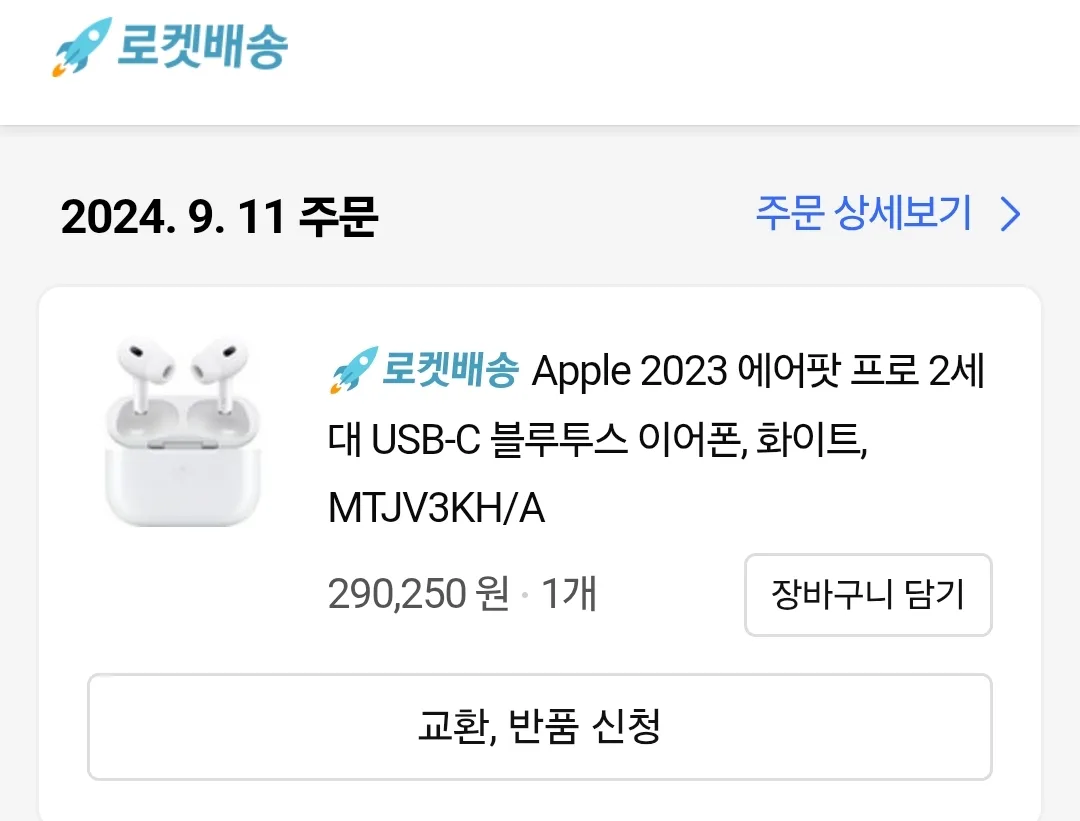Add the AirPods to cart with 장바구니 담기
The width and height of the screenshot is (1080, 821).
click(x=867, y=595)
